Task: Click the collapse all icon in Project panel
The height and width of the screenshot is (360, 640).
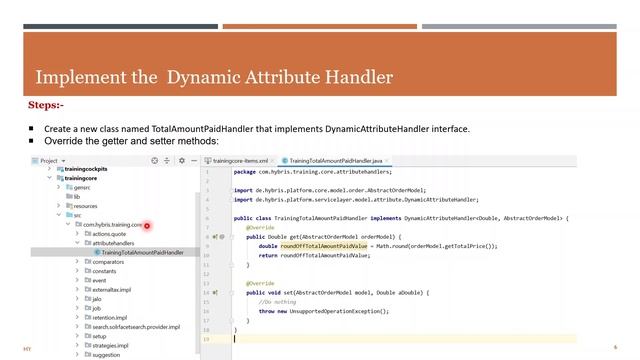Action: pos(167,161)
